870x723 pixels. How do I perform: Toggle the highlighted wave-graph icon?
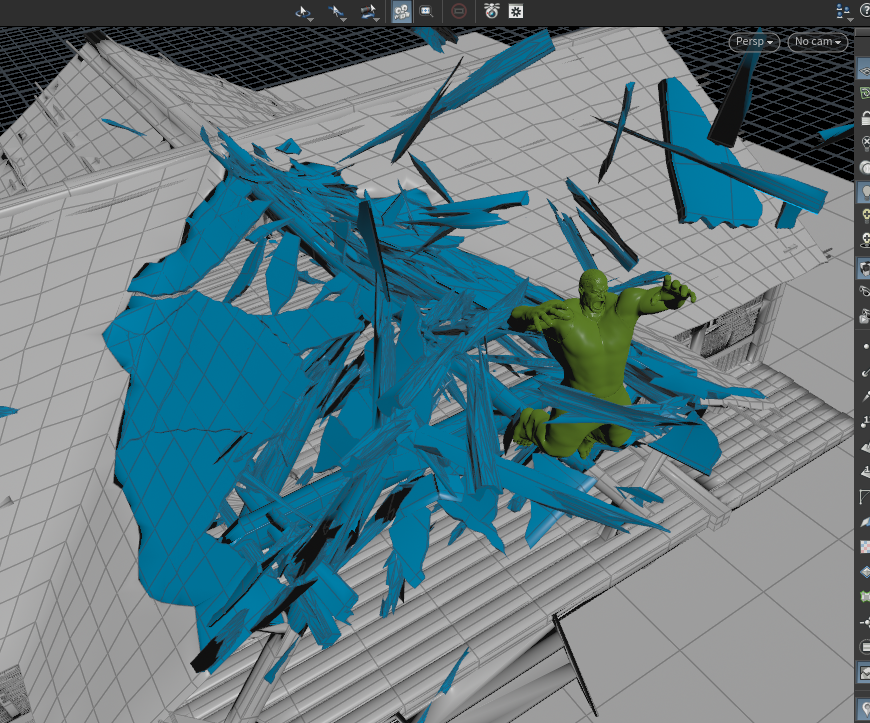(x=864, y=673)
